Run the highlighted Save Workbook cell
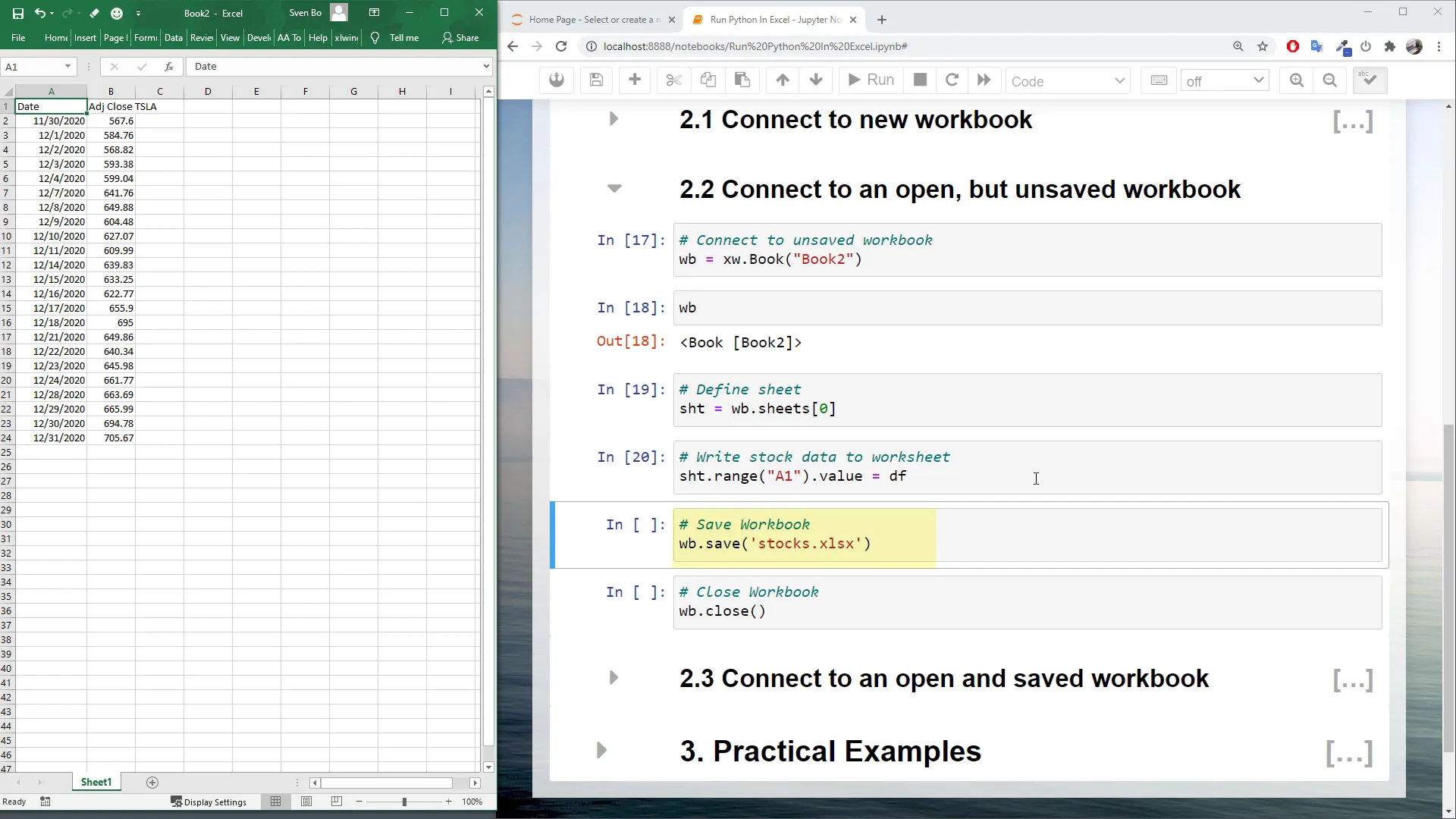 [870, 80]
